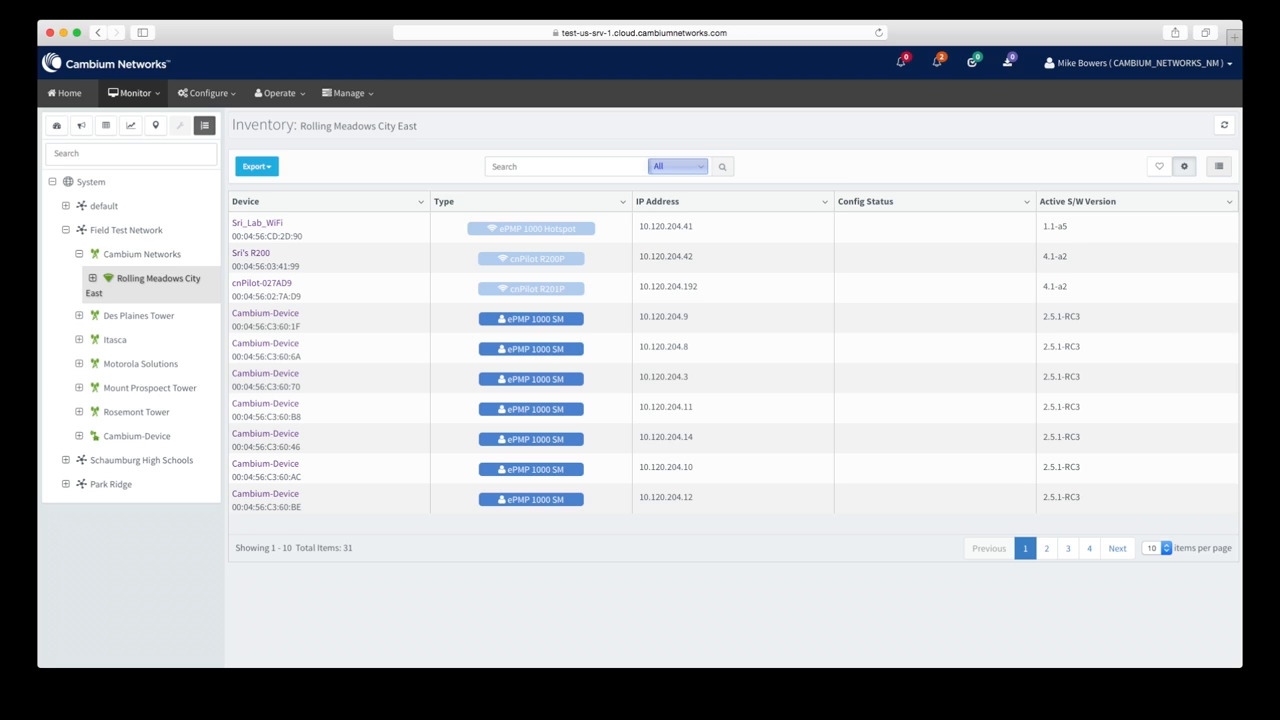Click the wrench tools icon

coord(179,125)
